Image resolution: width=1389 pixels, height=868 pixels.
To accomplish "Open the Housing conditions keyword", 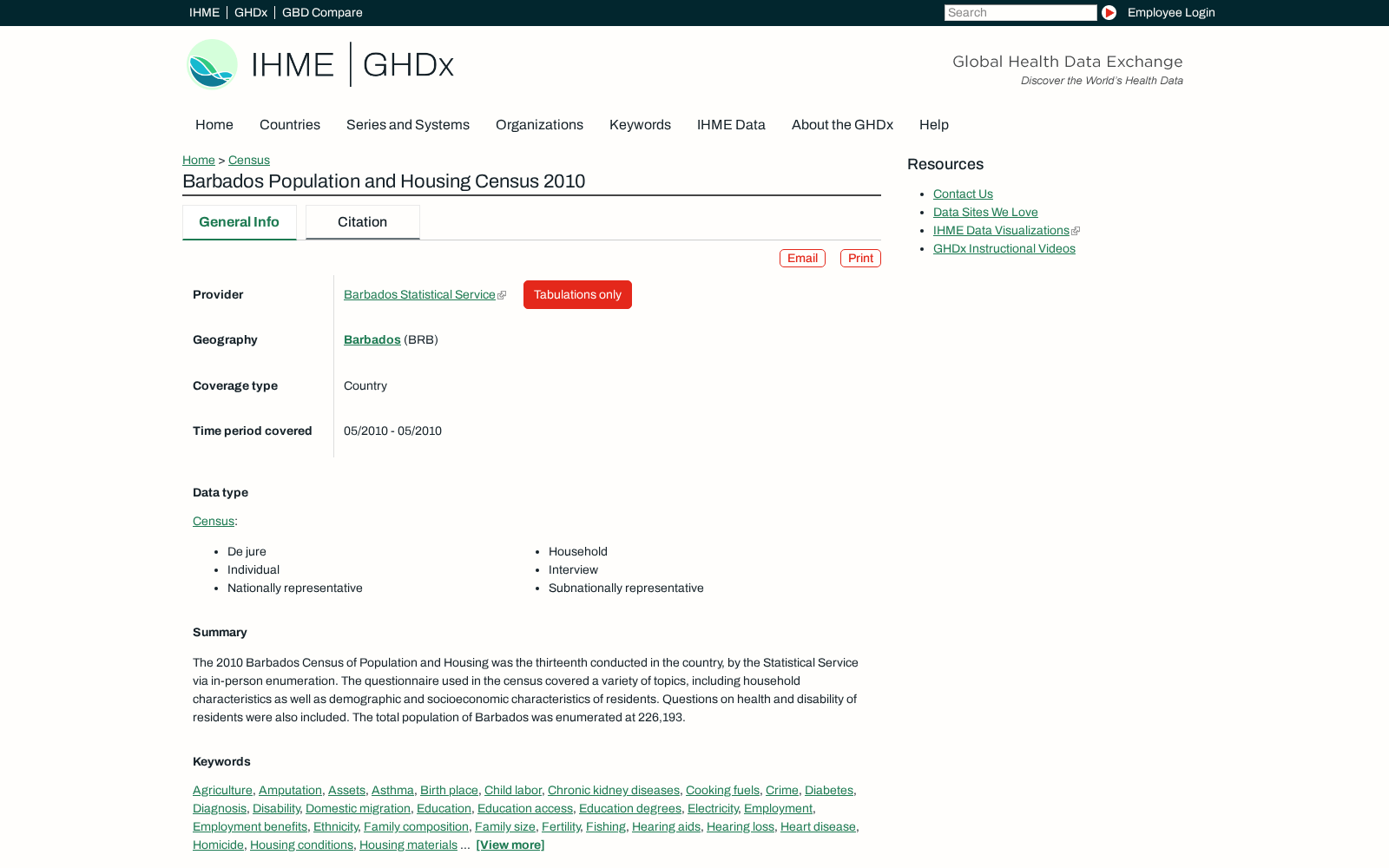I will coord(301,845).
